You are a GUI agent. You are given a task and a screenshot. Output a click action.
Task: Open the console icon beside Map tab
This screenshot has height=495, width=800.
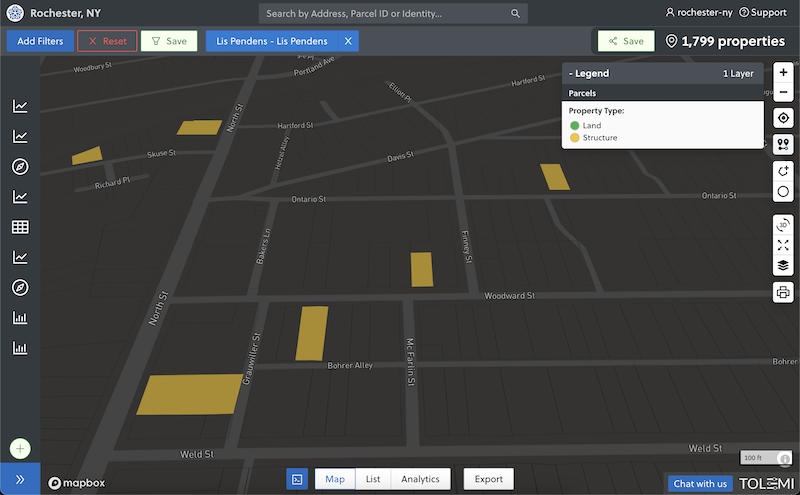point(297,479)
